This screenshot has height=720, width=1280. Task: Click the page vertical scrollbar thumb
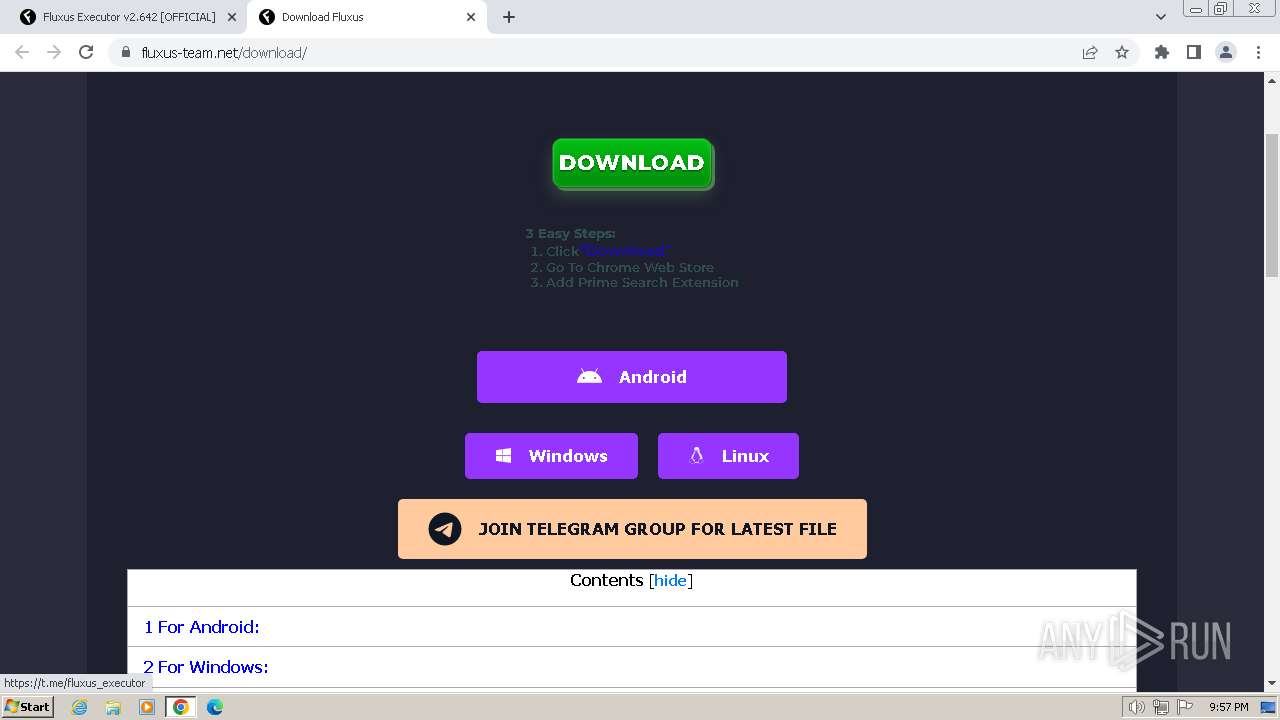(1272, 204)
